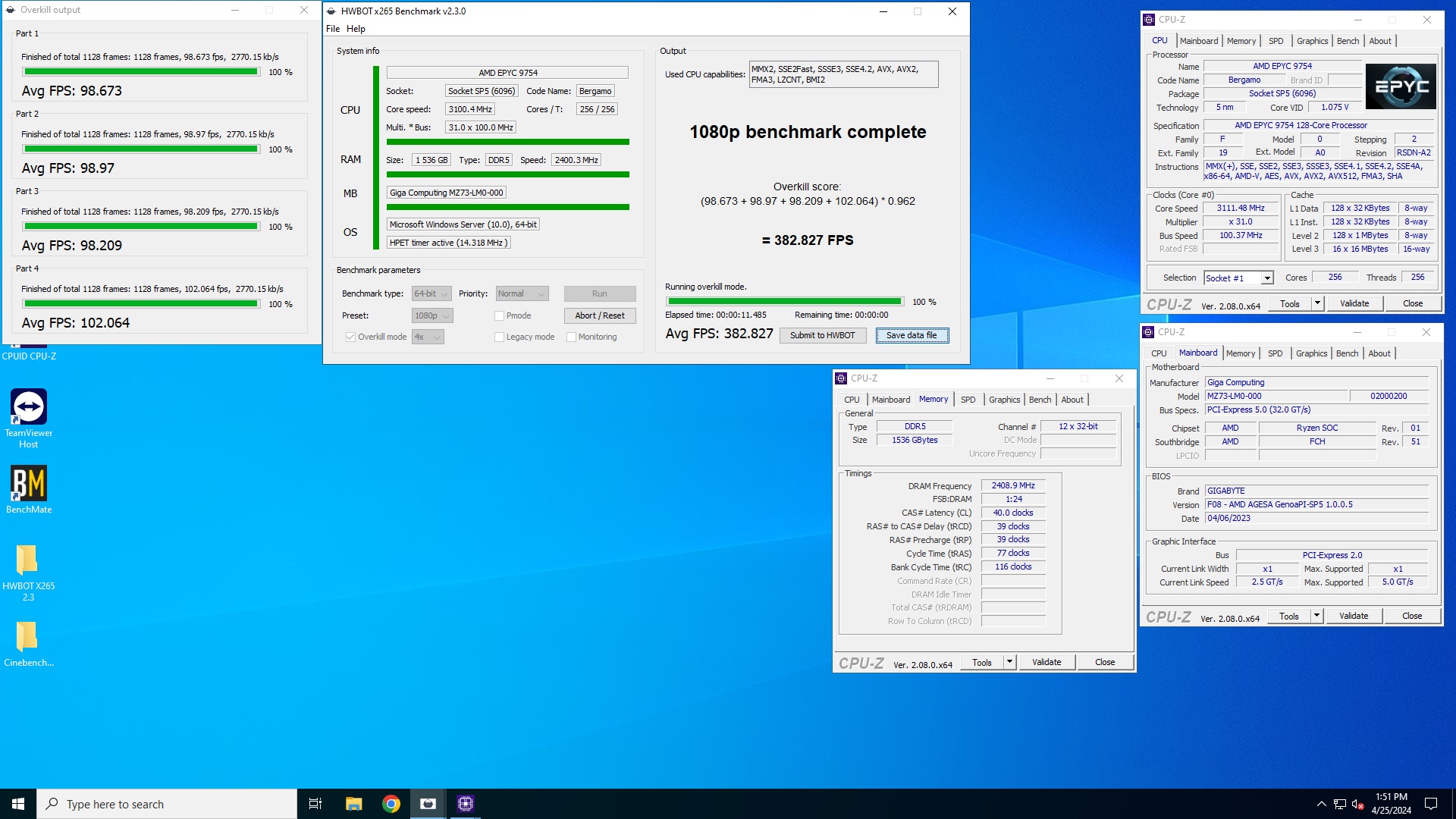This screenshot has height=819, width=1456.
Task: Open Memory tab in CPU-Z CPU window
Action: click(x=1241, y=41)
